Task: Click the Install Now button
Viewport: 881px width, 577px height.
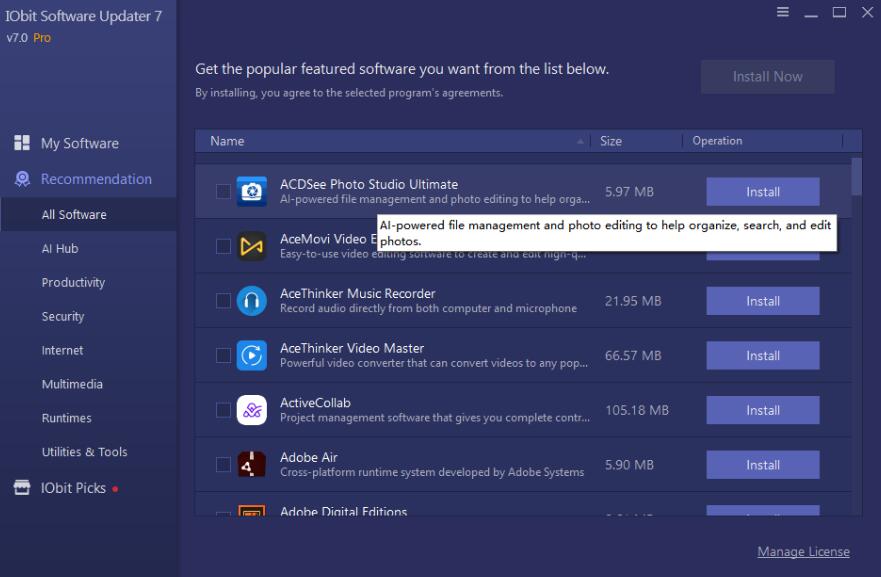Action: point(768,77)
